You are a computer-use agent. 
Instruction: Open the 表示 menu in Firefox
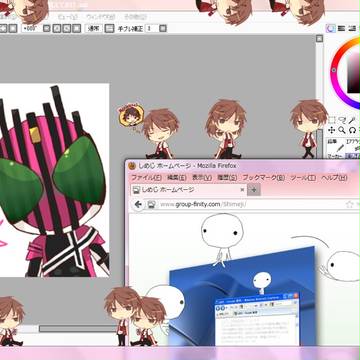tap(202, 178)
